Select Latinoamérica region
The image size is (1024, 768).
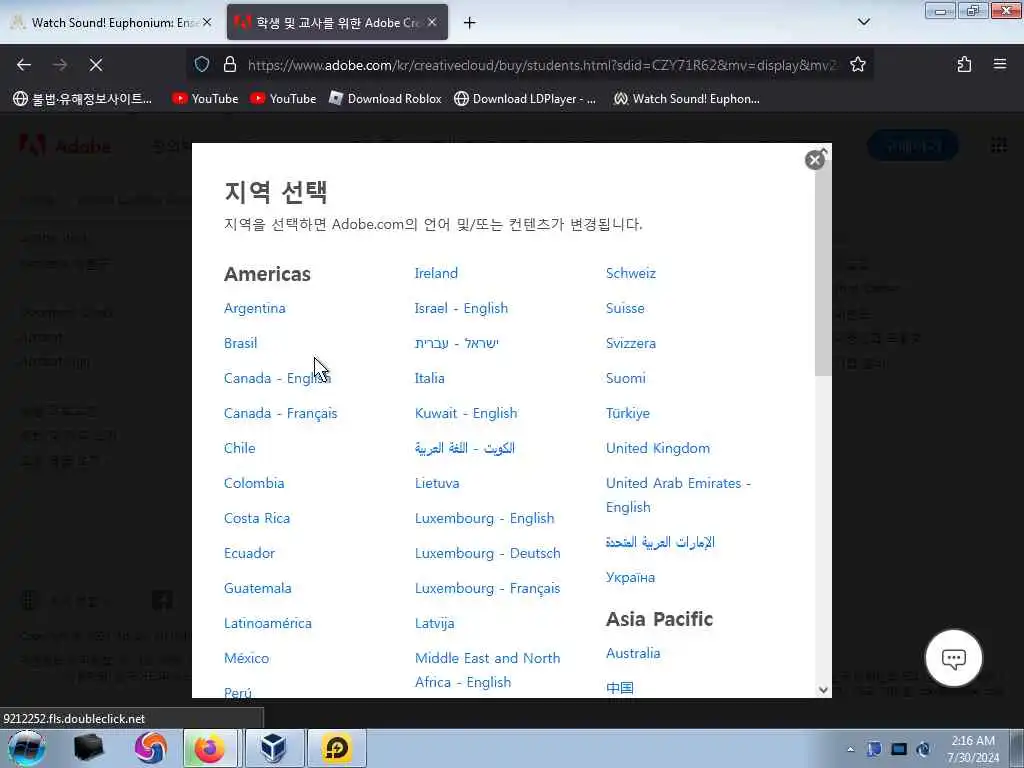click(x=268, y=624)
